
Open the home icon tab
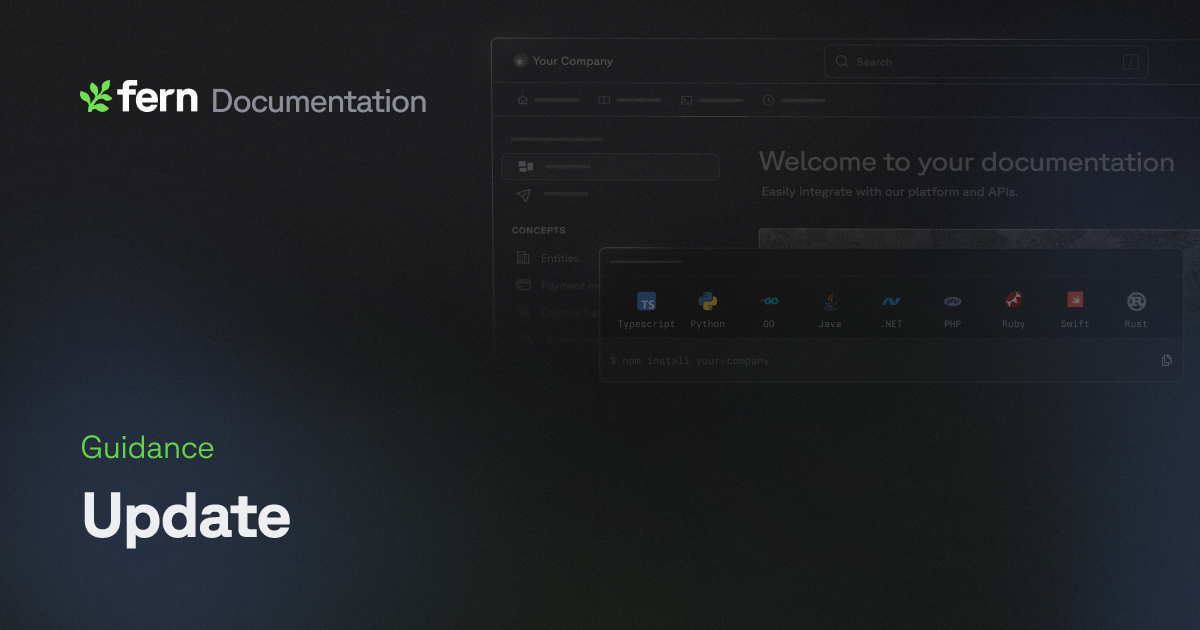(x=522, y=100)
